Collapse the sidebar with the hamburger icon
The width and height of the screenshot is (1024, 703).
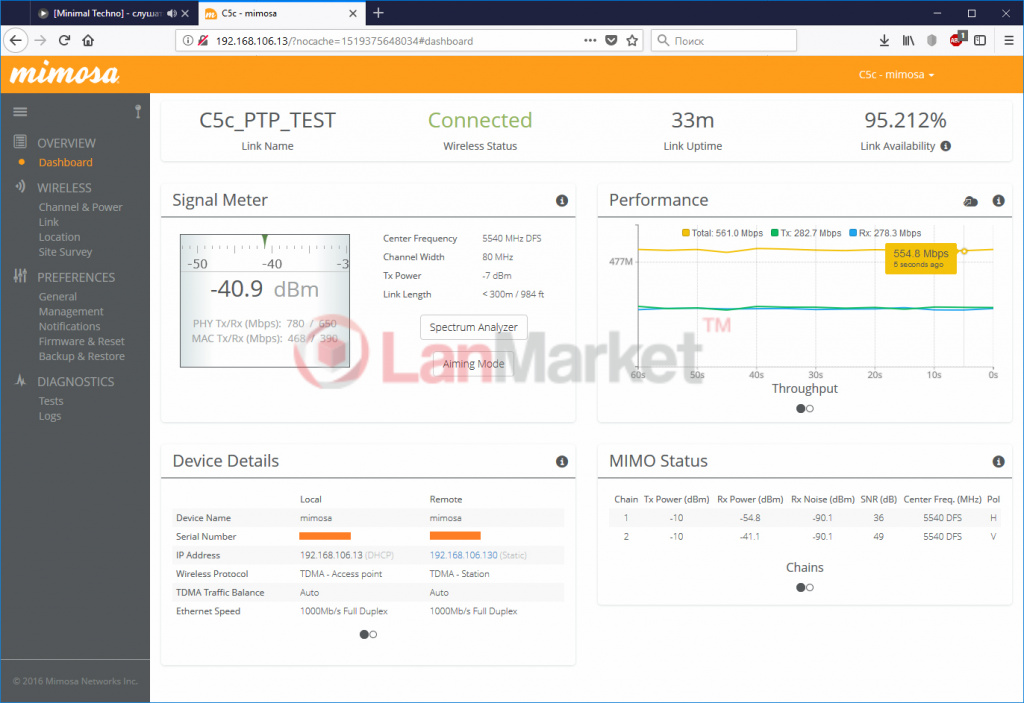click(20, 111)
